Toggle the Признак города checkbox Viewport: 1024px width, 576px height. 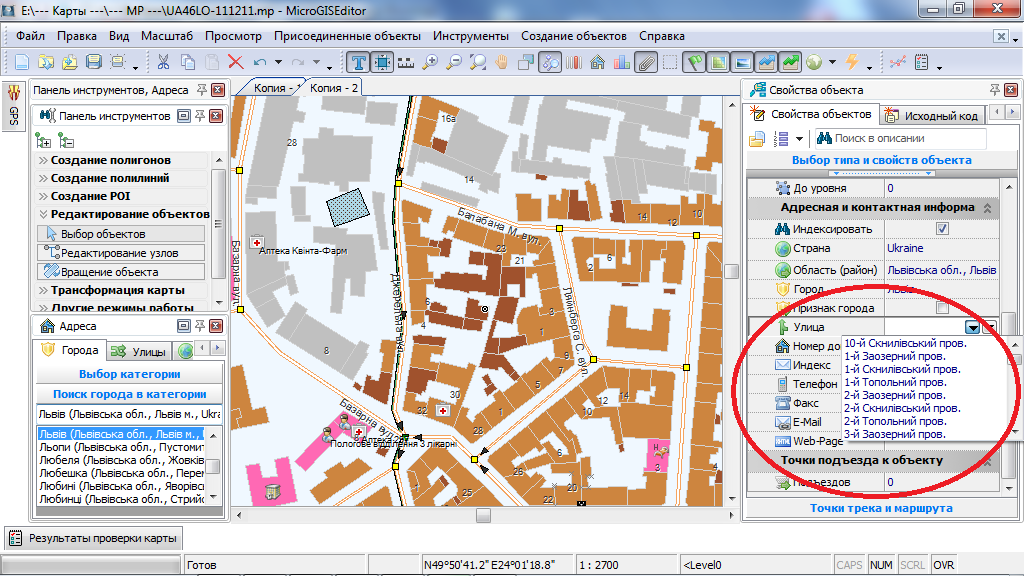[x=941, y=308]
